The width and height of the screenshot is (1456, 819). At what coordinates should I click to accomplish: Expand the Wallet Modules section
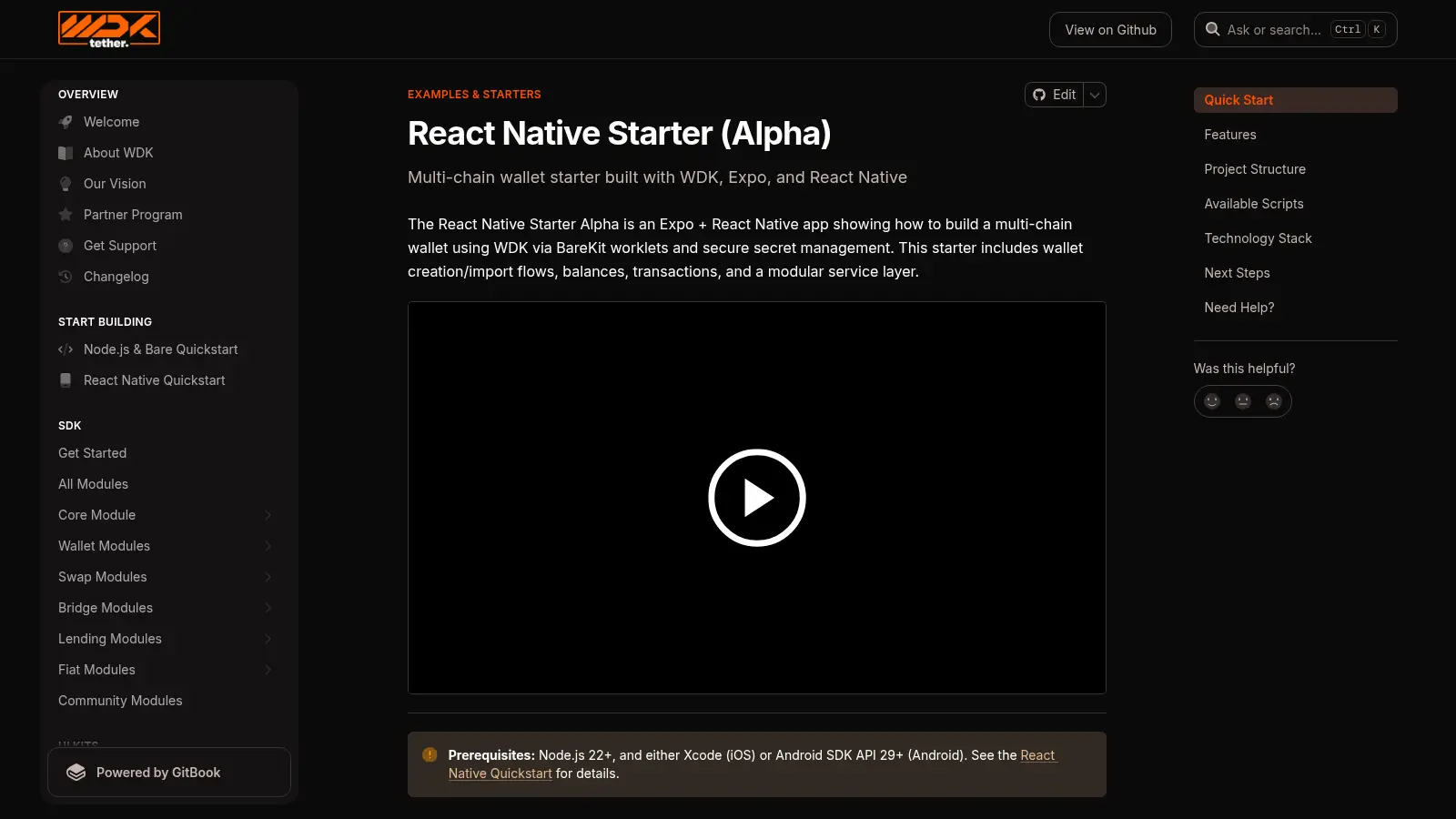coord(268,546)
